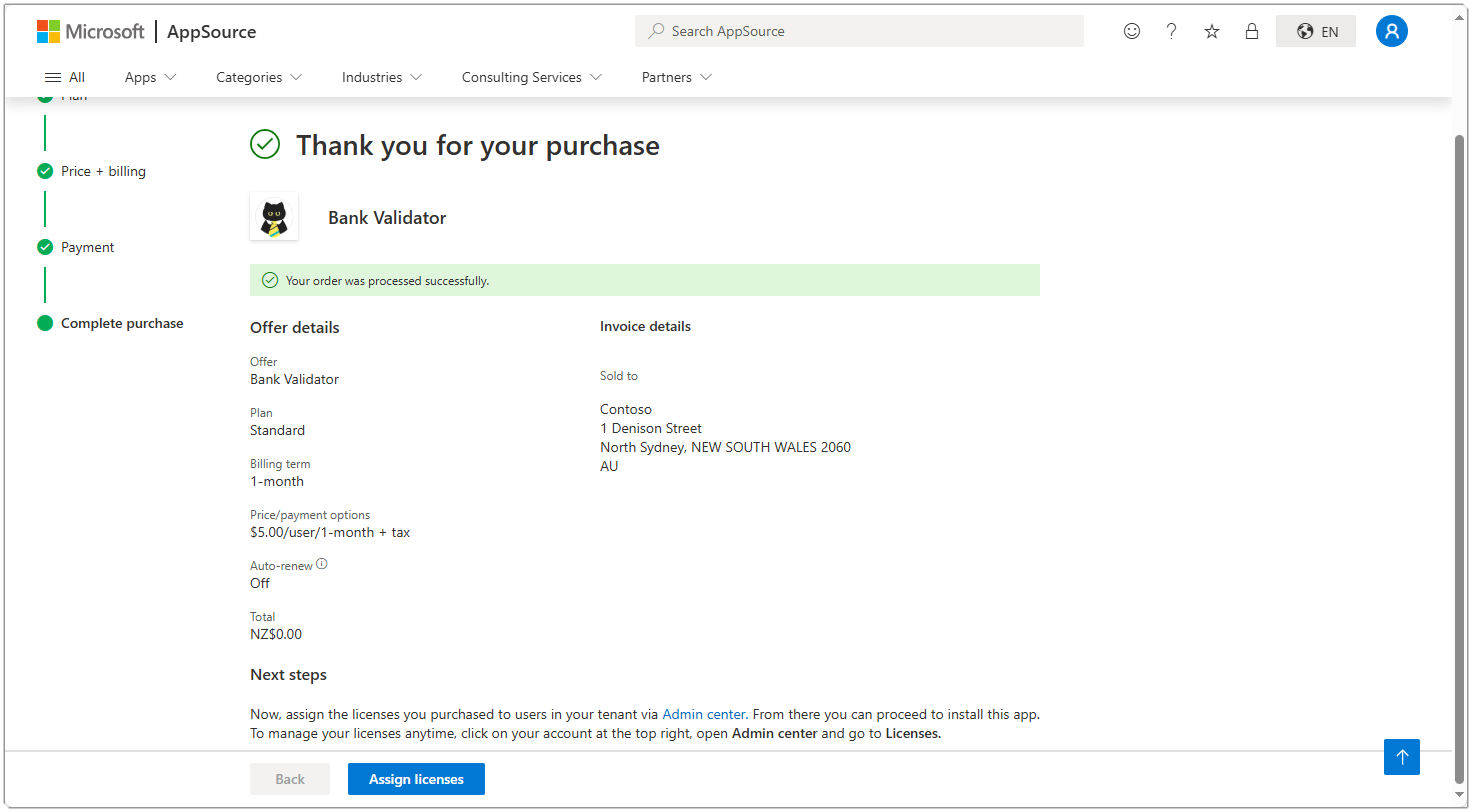Click the 'Offer details' heading
This screenshot has width=1472, height=812.
pos(295,327)
